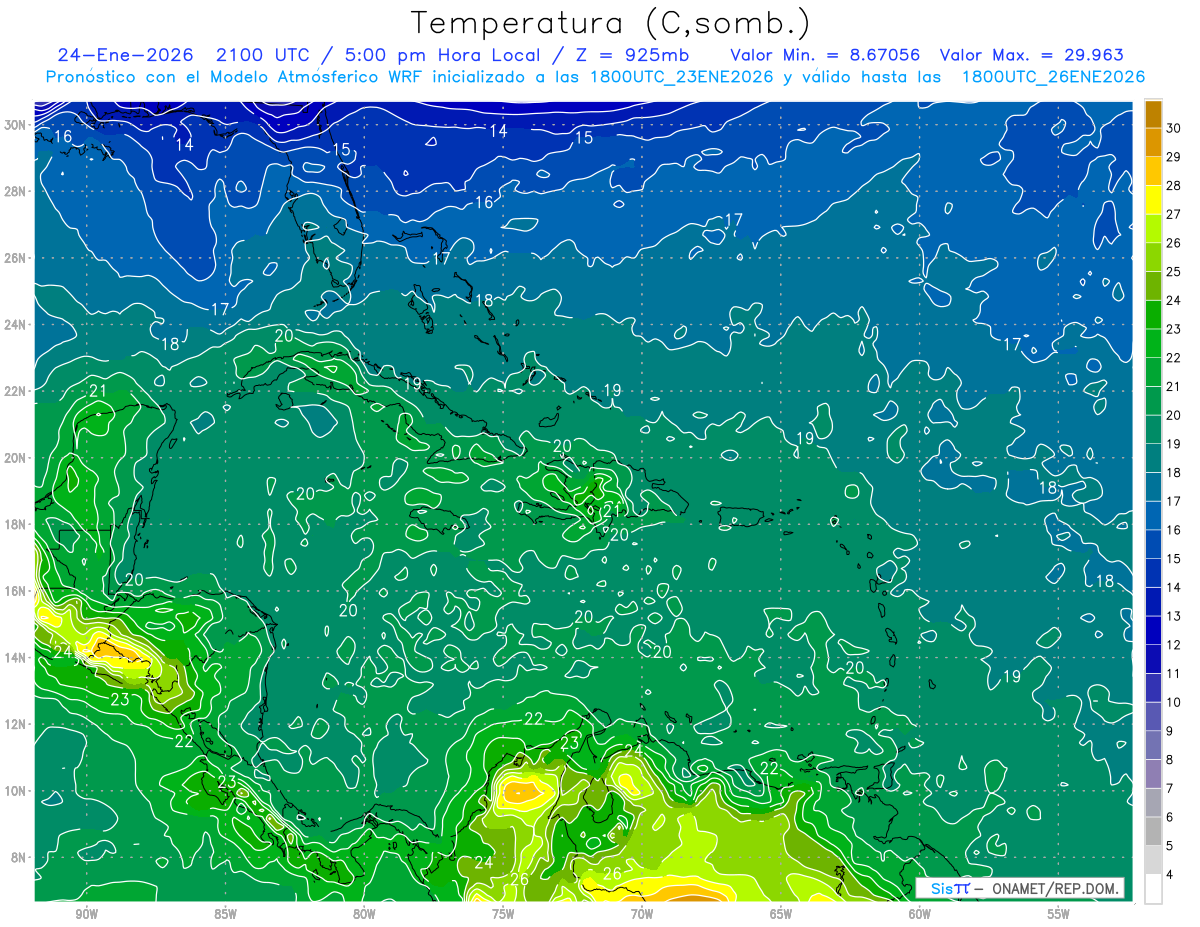
Task: Click the '60W' longitude axis label
Action: tap(920, 914)
